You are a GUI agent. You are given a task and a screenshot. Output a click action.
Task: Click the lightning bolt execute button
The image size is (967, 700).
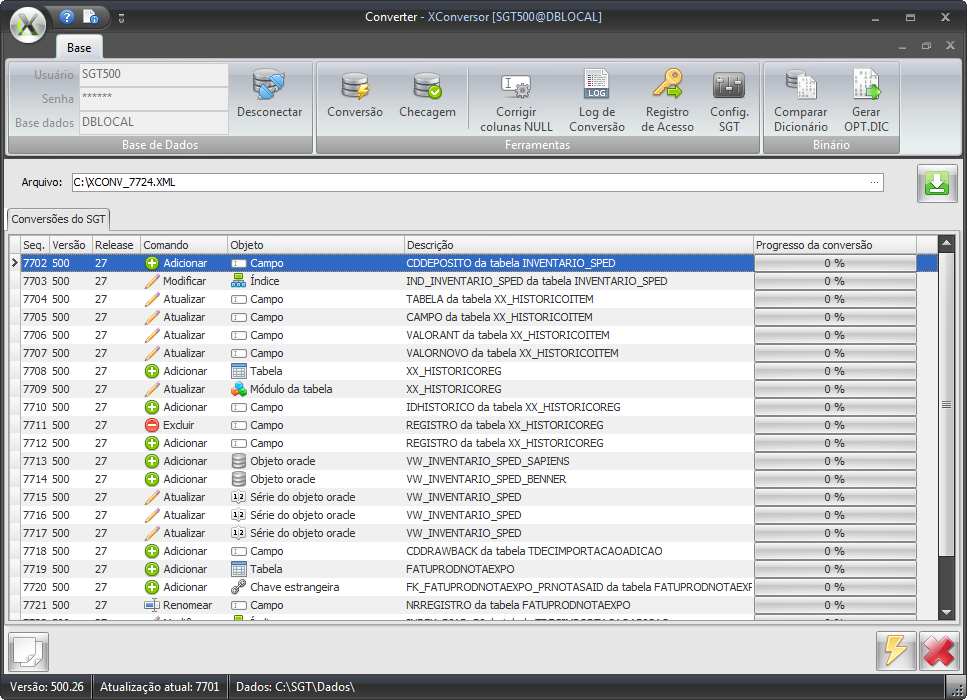point(896,651)
